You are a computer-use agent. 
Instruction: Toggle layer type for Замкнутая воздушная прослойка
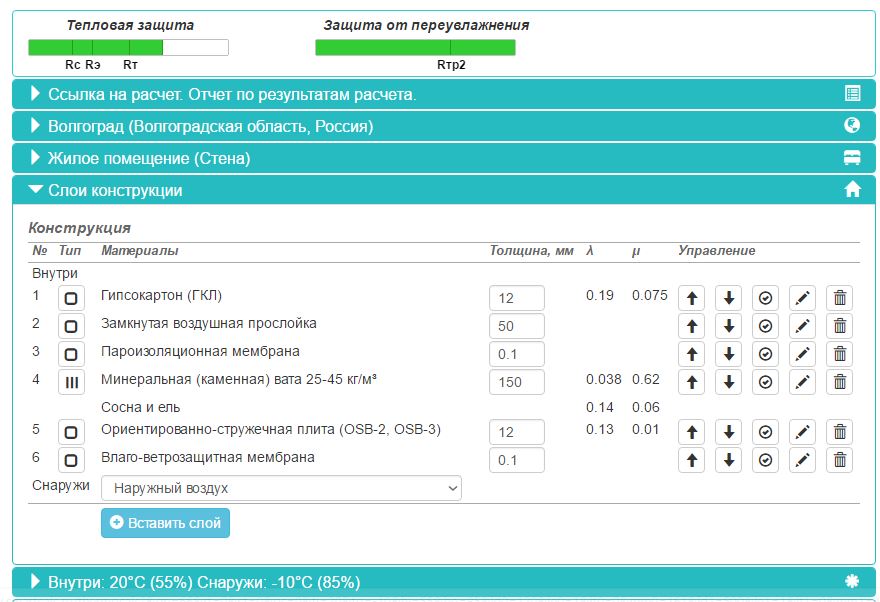pyautogui.click(x=71, y=326)
